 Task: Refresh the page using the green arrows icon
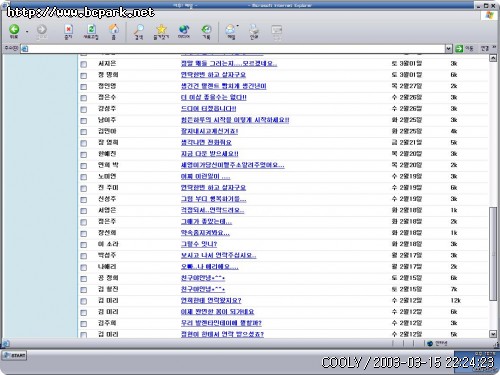(x=91, y=32)
